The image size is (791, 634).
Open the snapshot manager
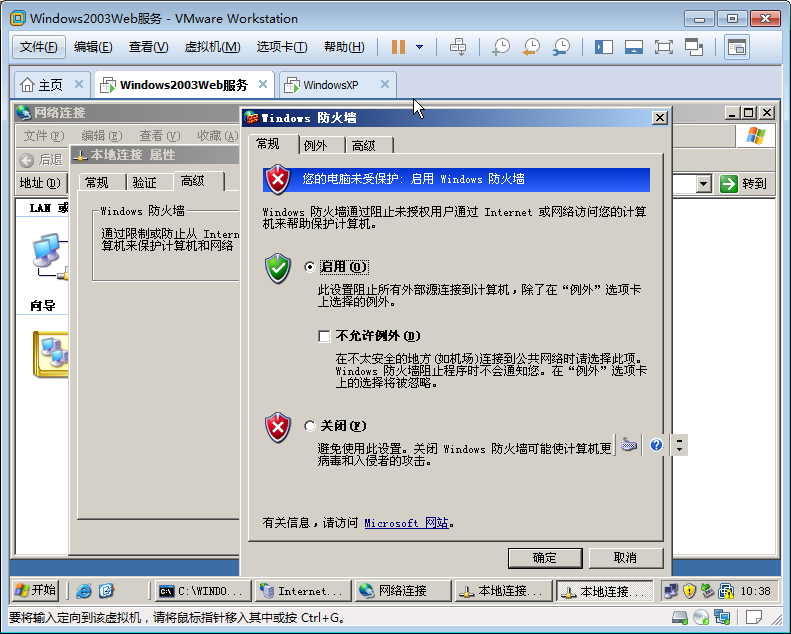pos(560,47)
